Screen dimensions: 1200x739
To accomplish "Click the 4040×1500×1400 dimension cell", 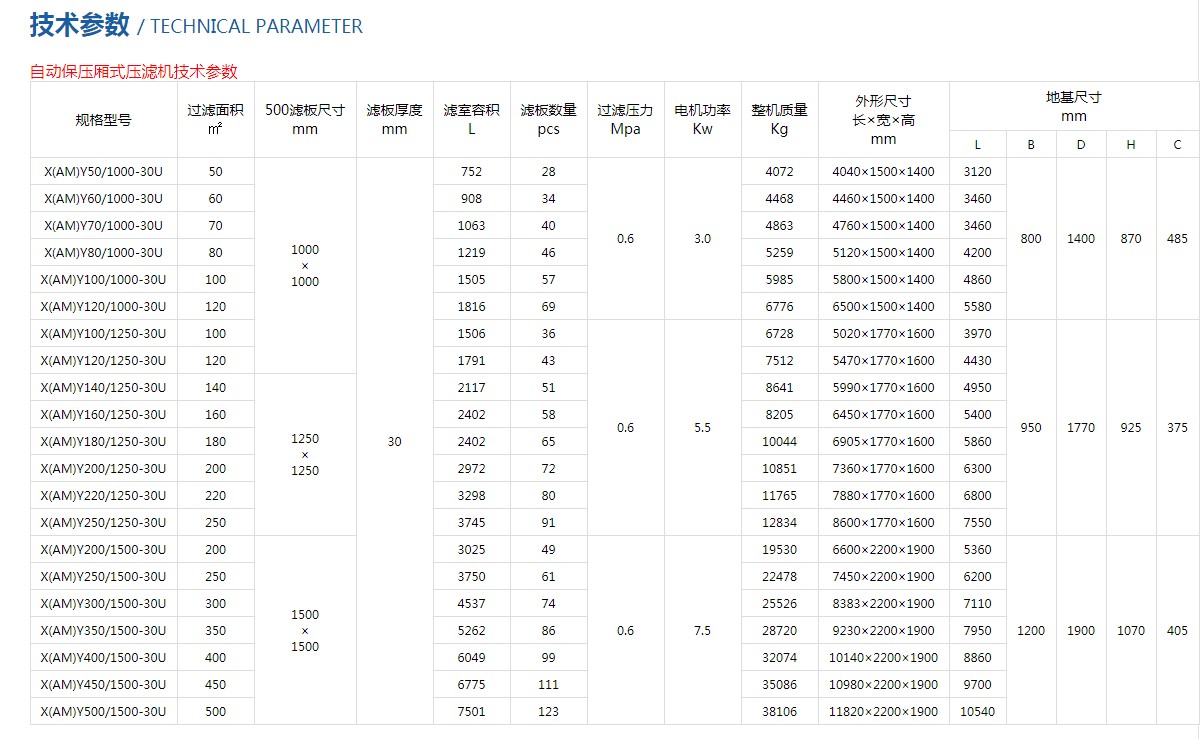I will pos(883,172).
